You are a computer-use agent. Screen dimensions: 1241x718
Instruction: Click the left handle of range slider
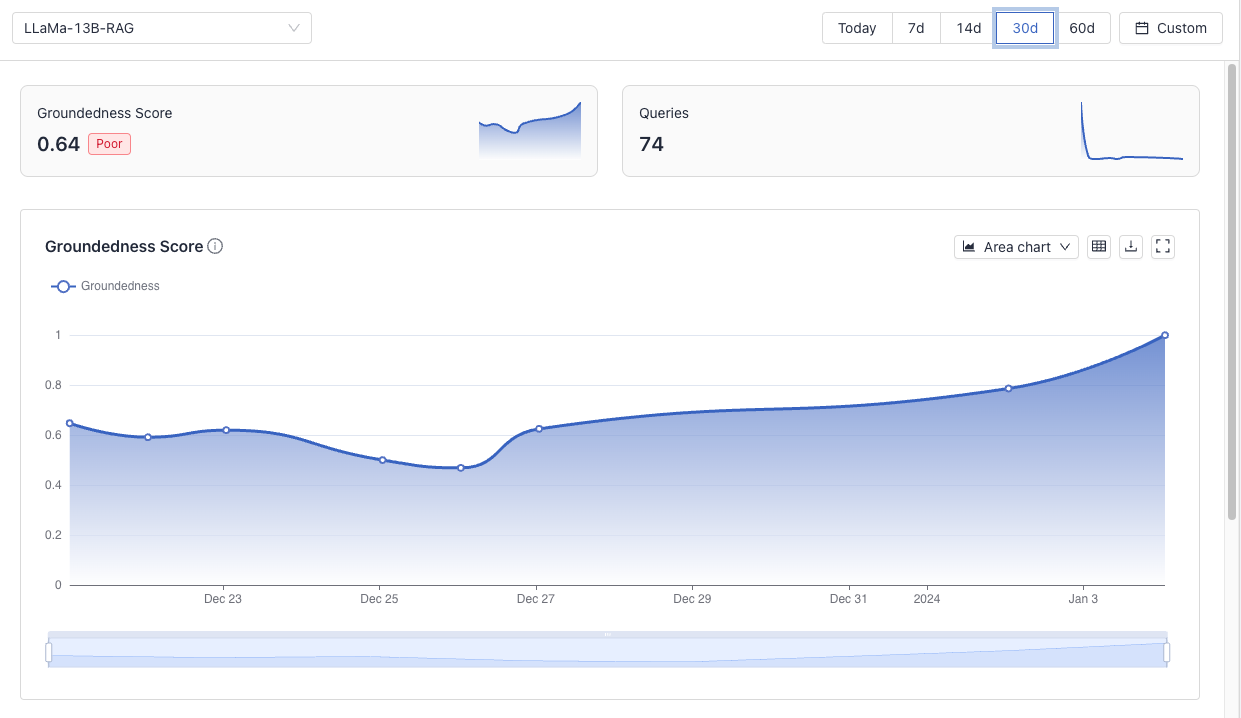pos(48,652)
